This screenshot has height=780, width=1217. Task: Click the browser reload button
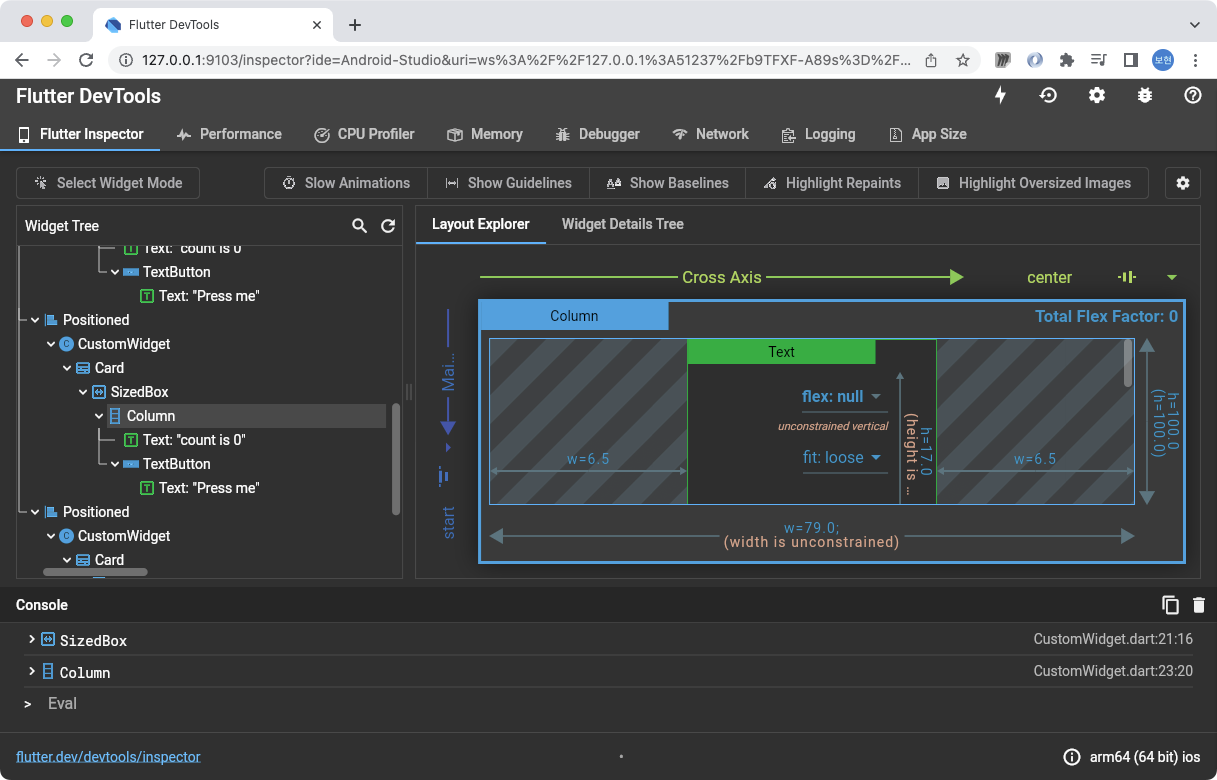(x=86, y=60)
